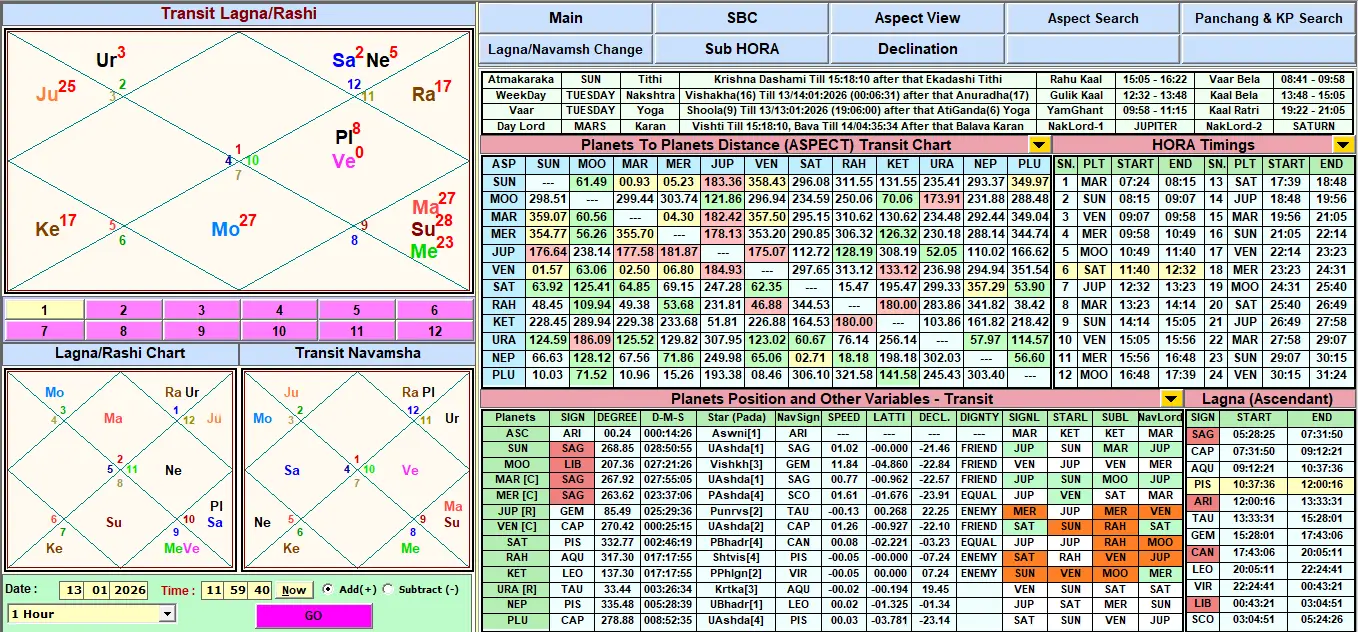
Task: Expand the yellow arrow beside Planets Position header
Action: 1170,399
